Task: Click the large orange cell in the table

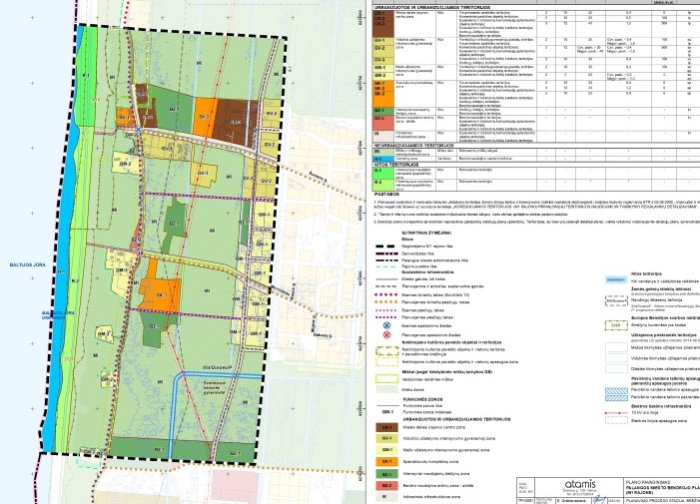Action: point(383,94)
